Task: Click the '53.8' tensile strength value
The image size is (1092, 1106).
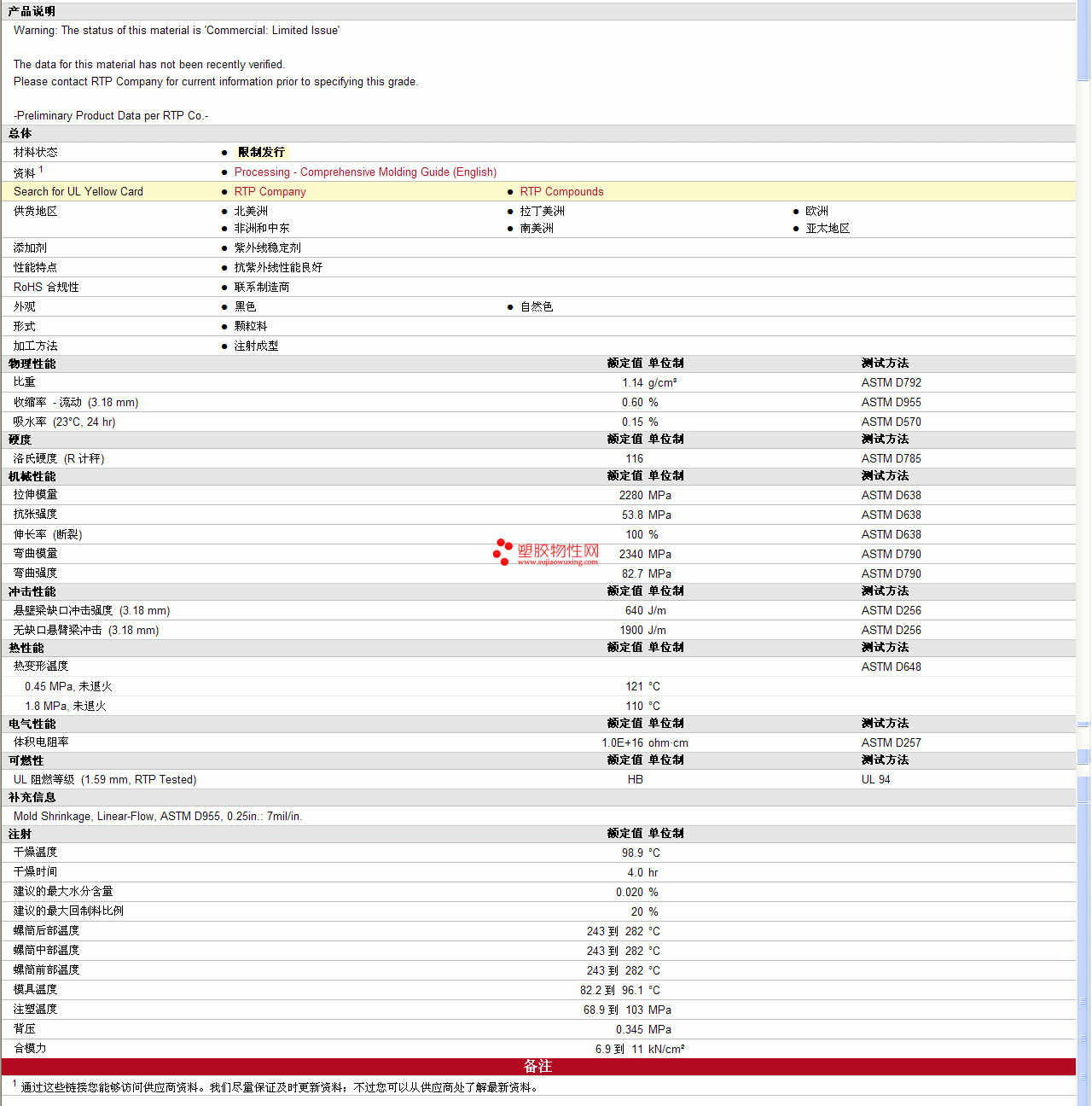Action: click(x=632, y=515)
